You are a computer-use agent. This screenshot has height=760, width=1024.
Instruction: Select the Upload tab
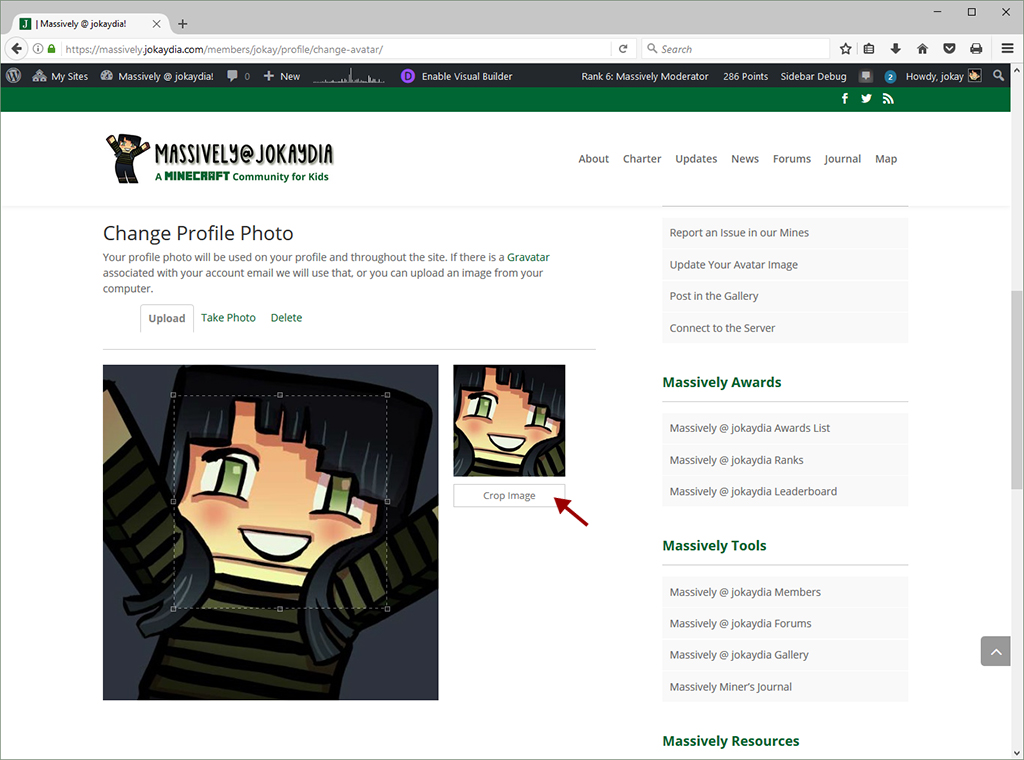(167, 318)
